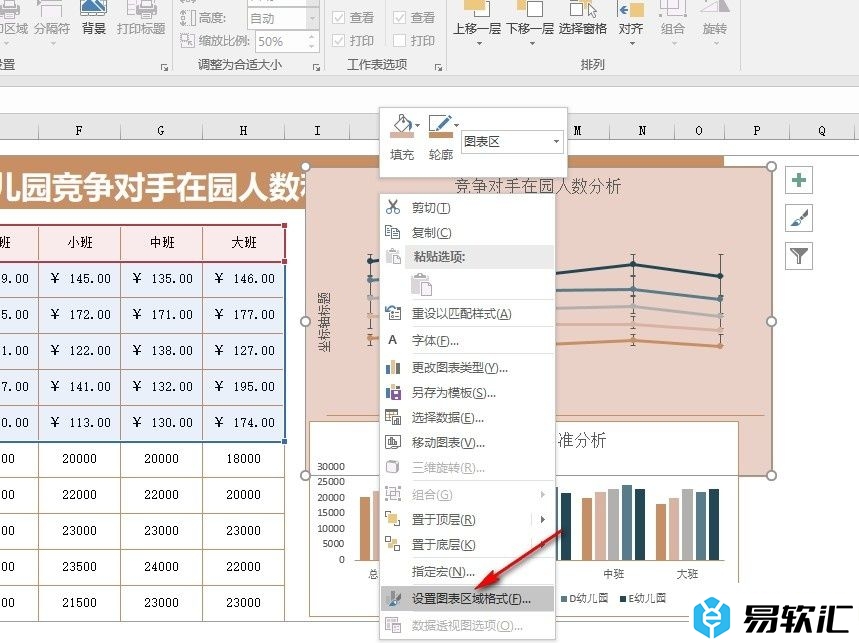This screenshot has height=643, width=859.
Task: Choose 另存为模板(S)... menu entry
Action: 467,393
